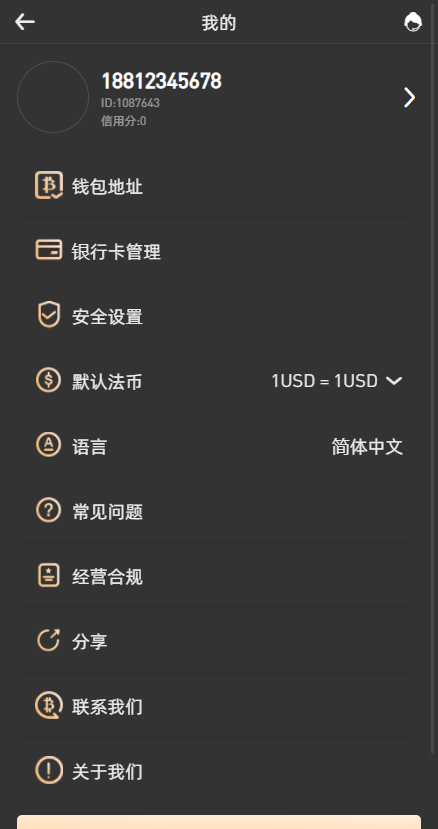Viewport: 438px width, 829px height.
Task: Open 经营合规 page
Action: point(219,577)
